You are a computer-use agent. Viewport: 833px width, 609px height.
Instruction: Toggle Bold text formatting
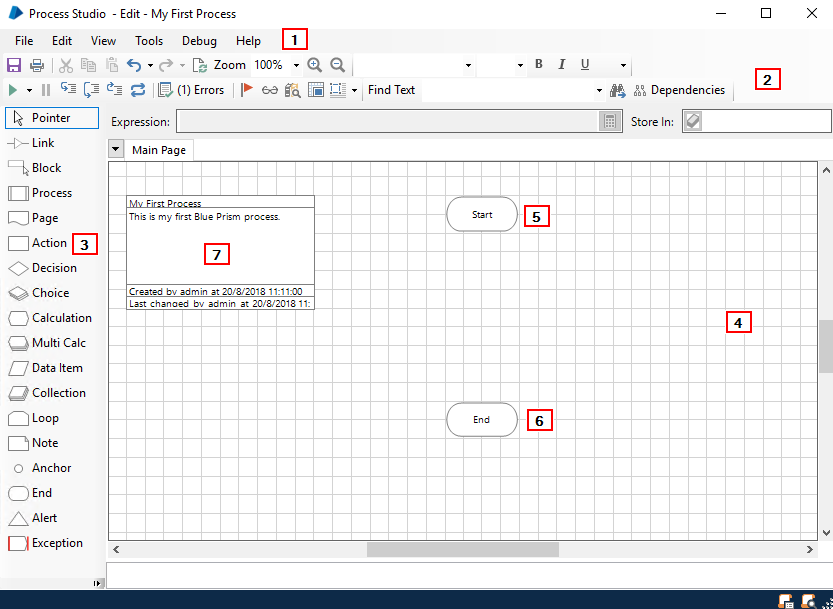[539, 65]
